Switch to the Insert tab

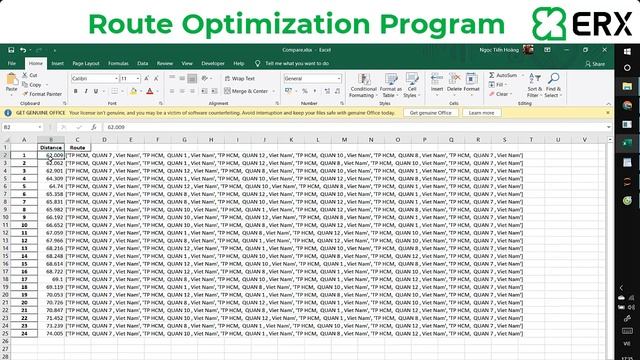(58, 63)
